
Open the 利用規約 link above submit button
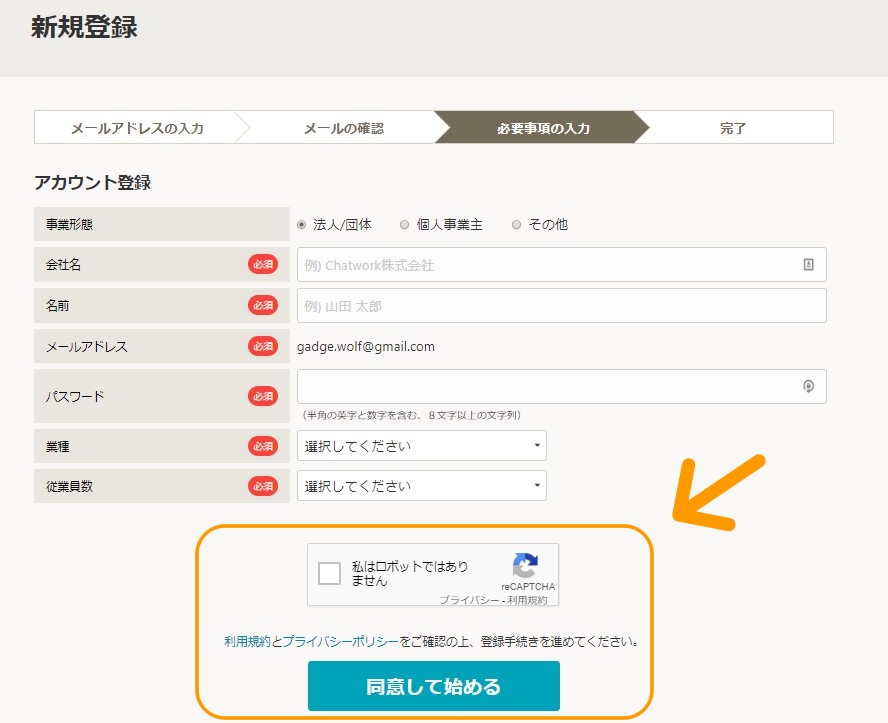click(247, 641)
